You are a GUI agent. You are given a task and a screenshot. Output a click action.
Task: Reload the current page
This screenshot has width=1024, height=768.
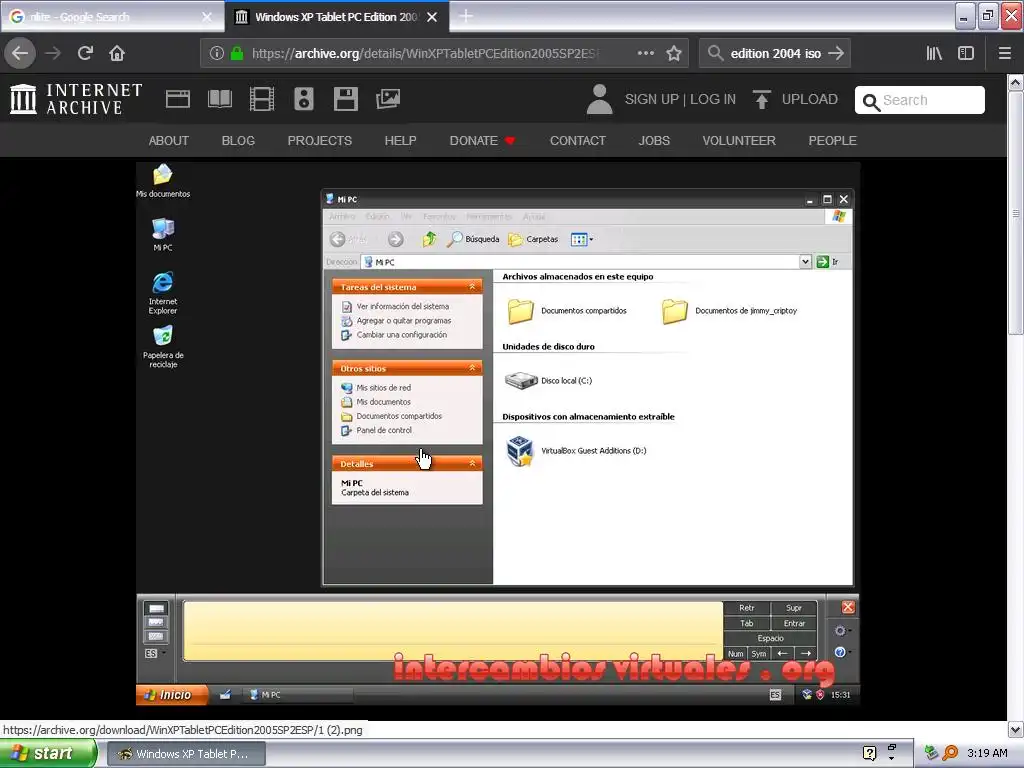tap(85, 53)
